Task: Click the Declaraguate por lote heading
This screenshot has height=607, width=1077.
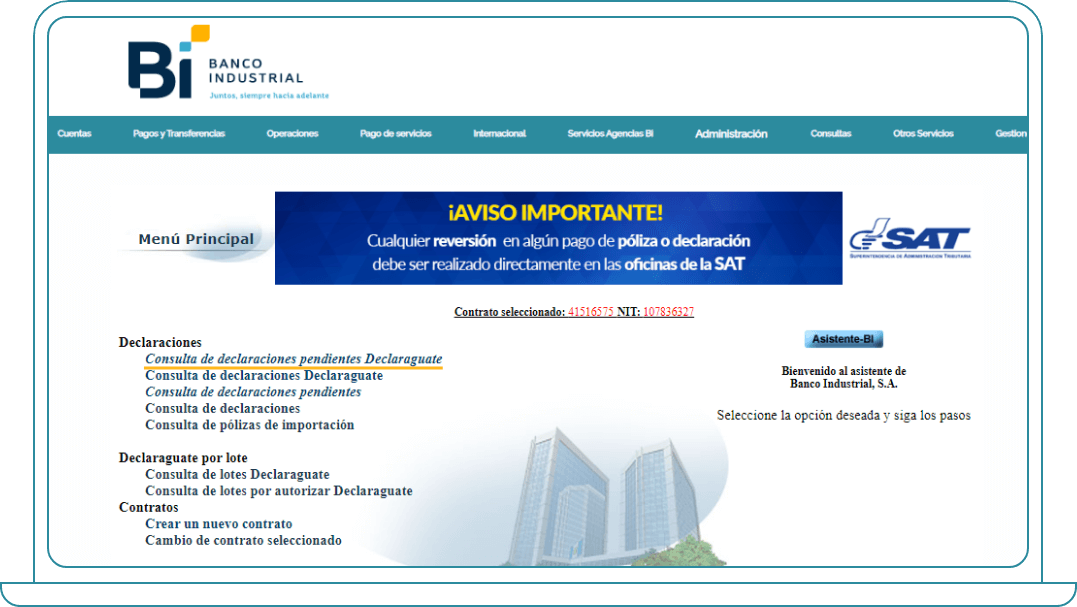Action: 183,458
